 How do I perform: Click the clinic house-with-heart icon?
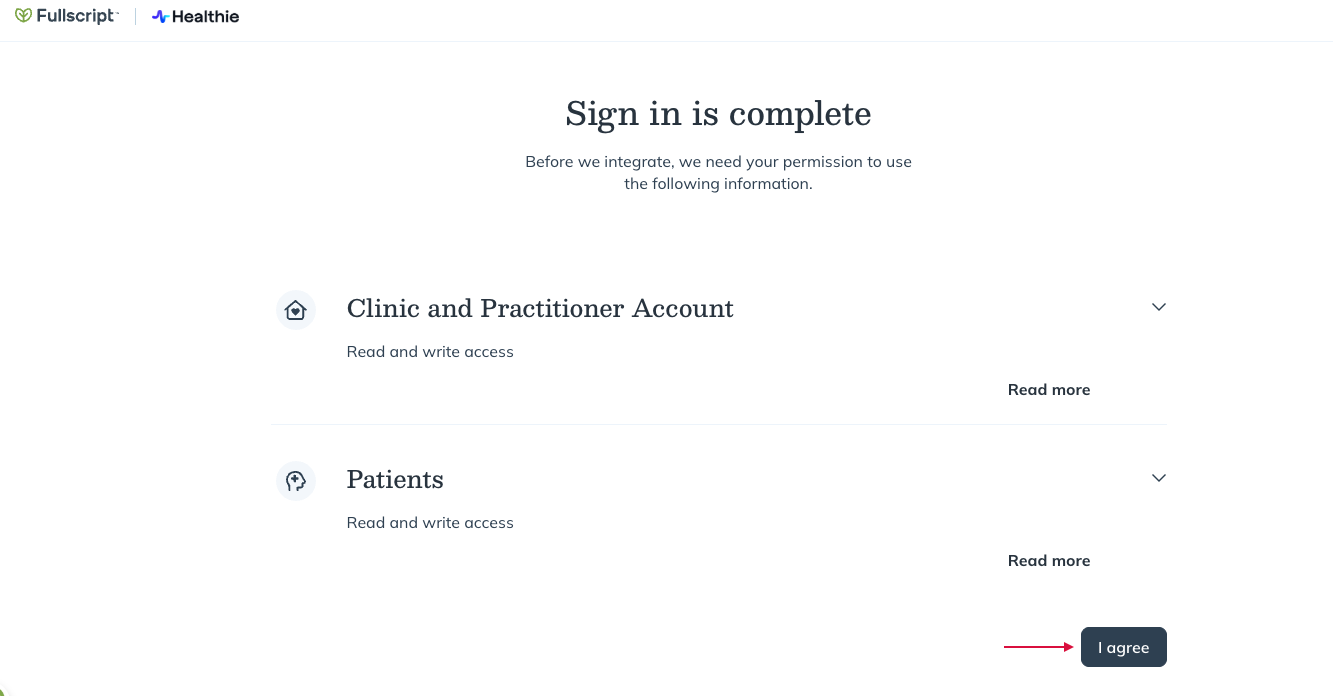tap(295, 310)
